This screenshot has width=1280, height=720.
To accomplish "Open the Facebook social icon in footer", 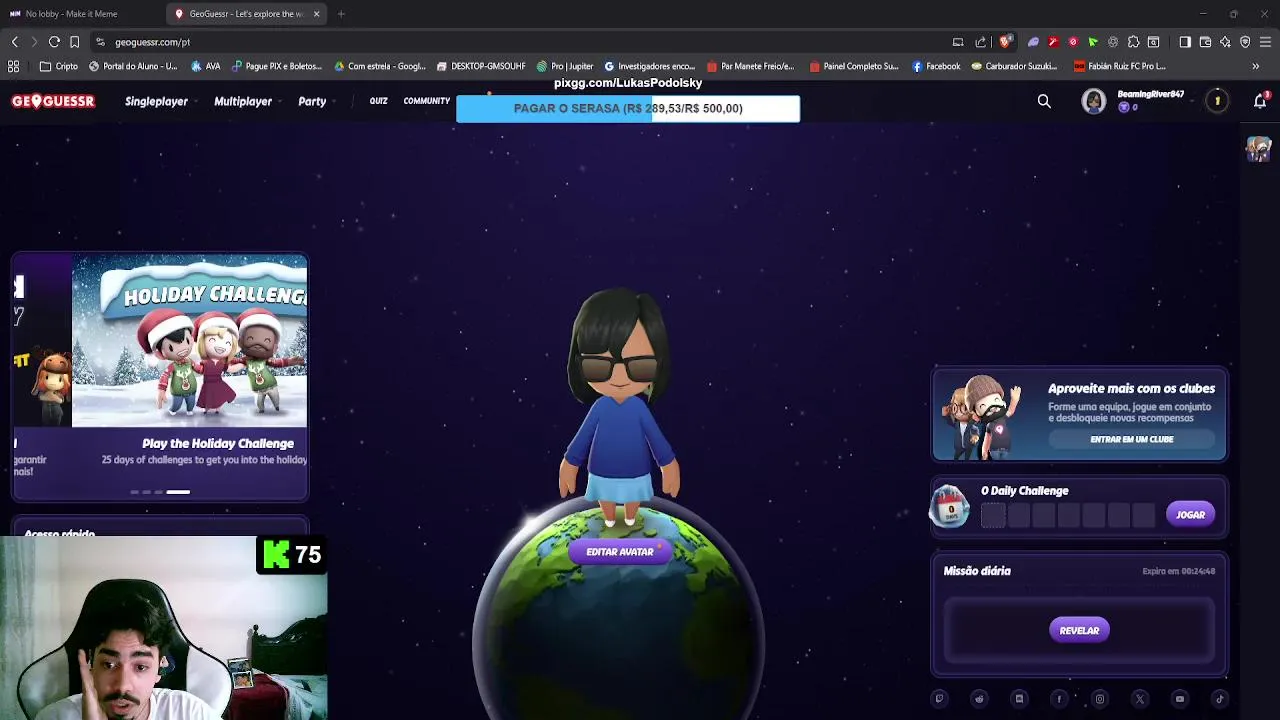I will (1059, 699).
